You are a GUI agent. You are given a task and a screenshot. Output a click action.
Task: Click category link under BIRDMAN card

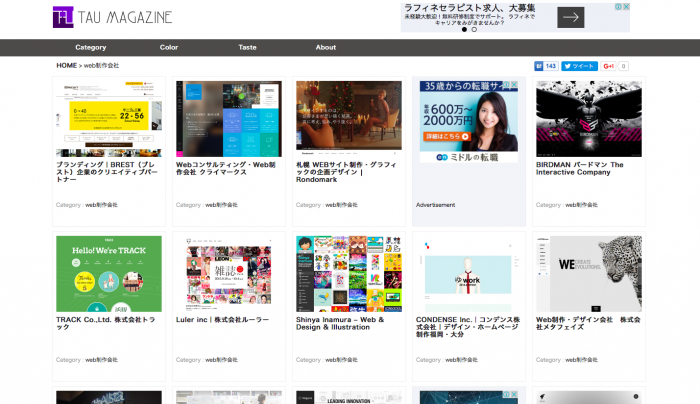(x=581, y=205)
